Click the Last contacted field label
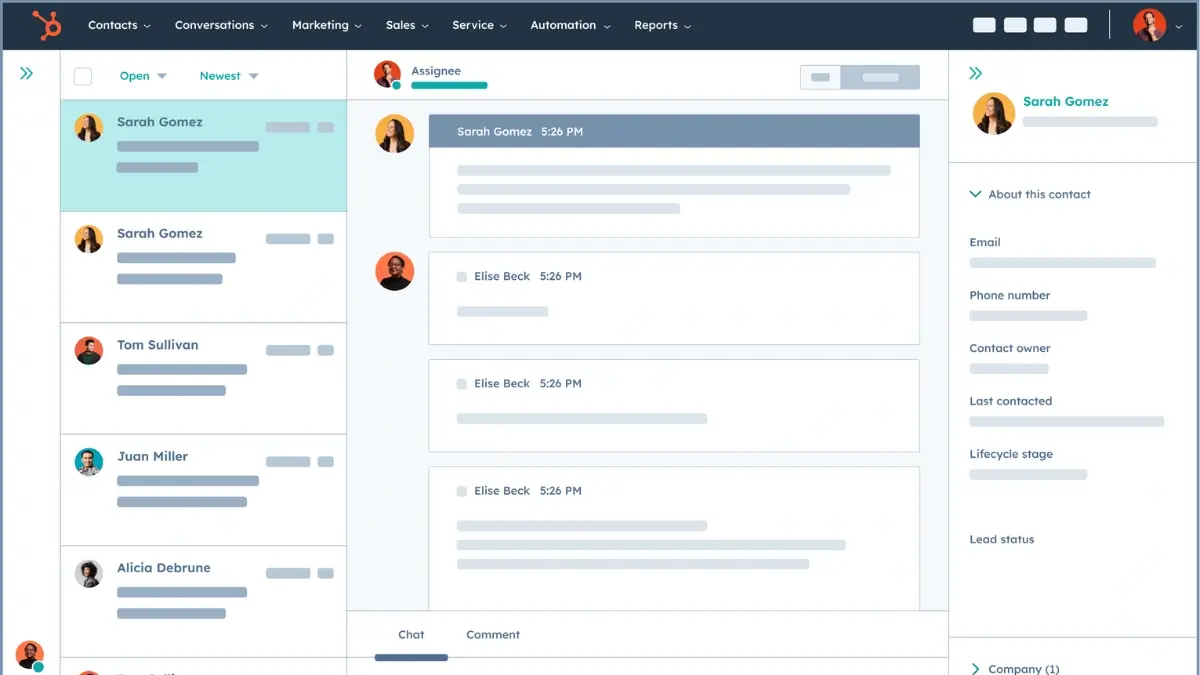 (x=1011, y=401)
